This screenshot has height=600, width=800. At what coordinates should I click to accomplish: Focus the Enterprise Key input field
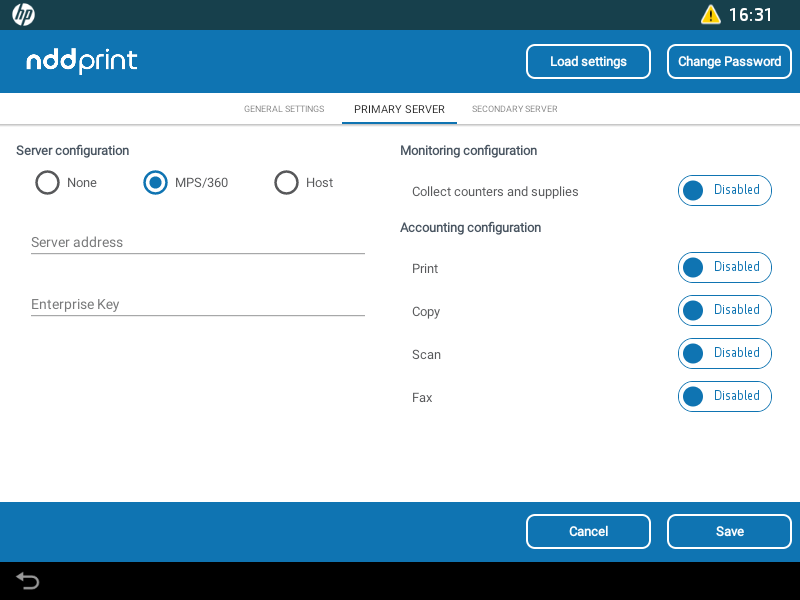[197, 304]
